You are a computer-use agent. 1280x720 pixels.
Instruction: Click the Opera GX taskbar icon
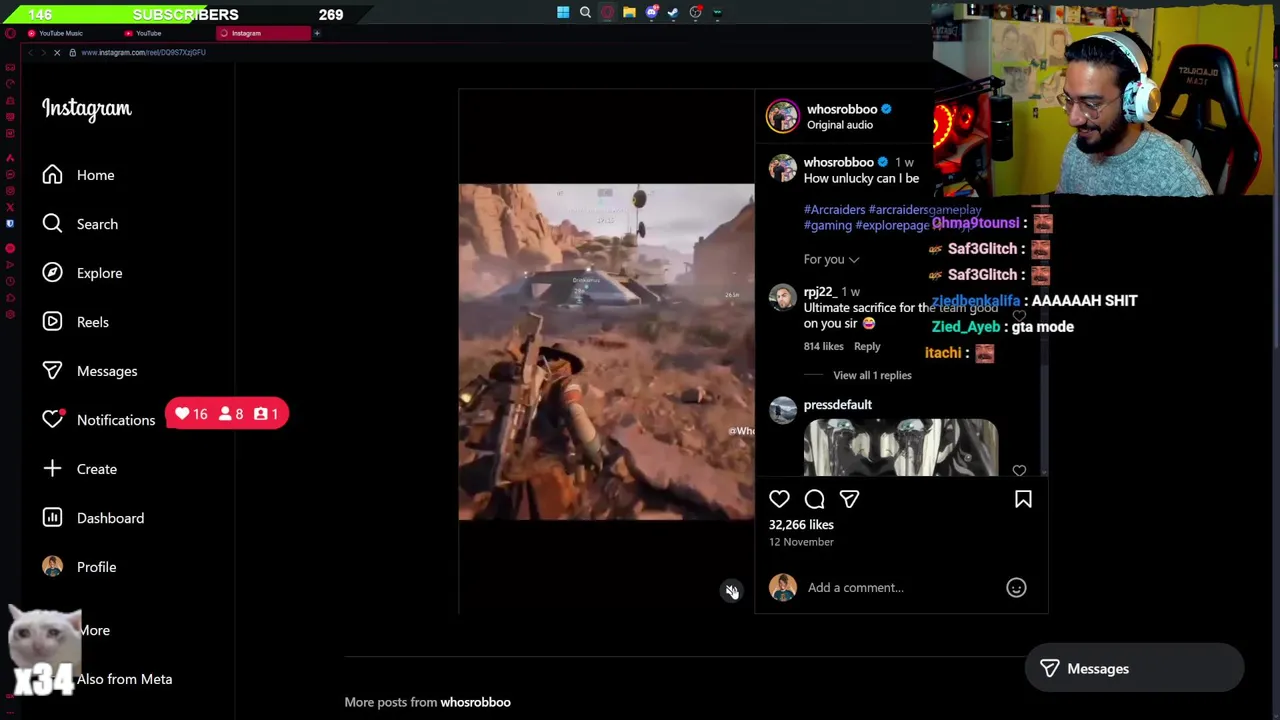tap(607, 13)
